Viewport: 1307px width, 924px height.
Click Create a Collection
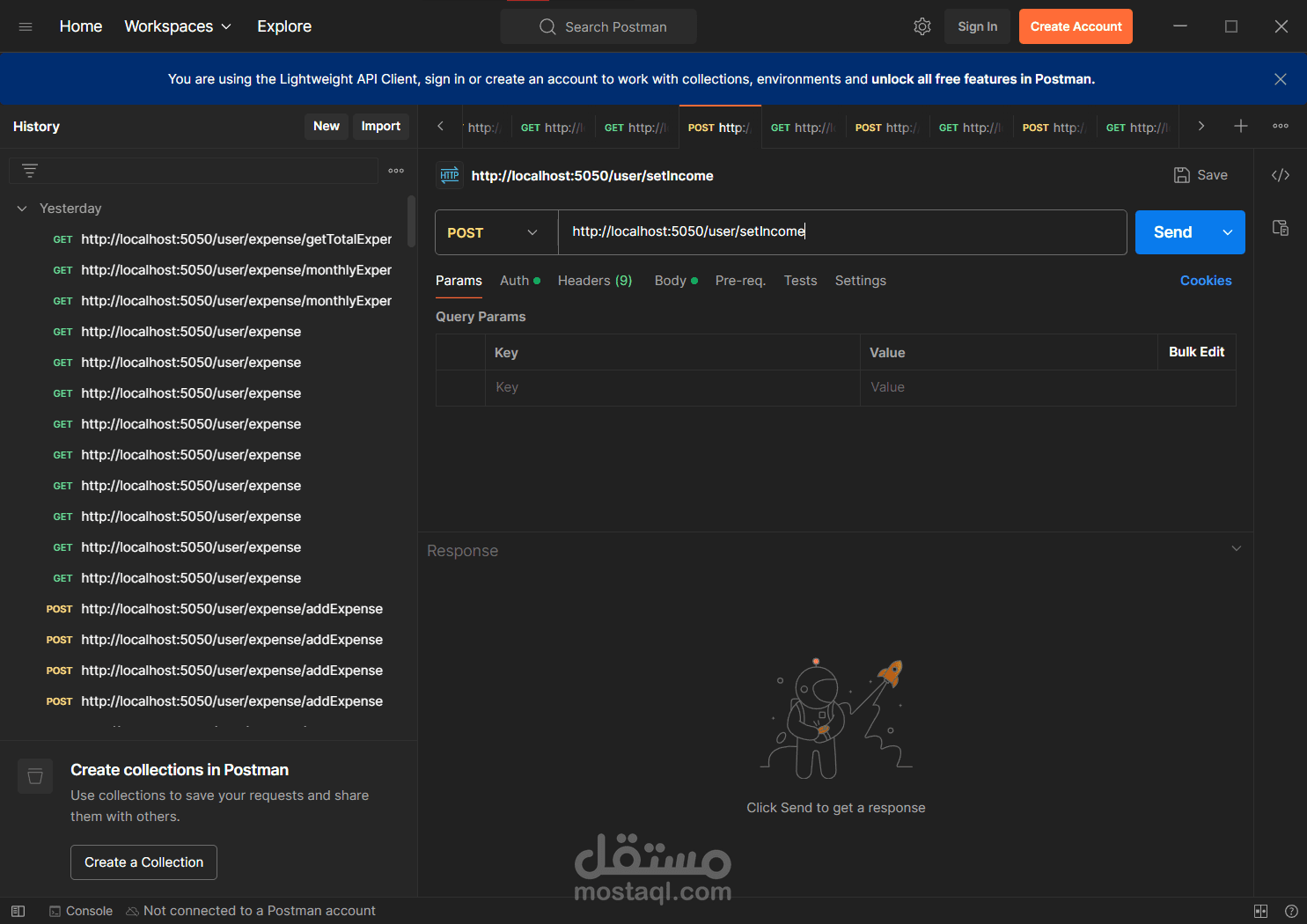tap(144, 862)
